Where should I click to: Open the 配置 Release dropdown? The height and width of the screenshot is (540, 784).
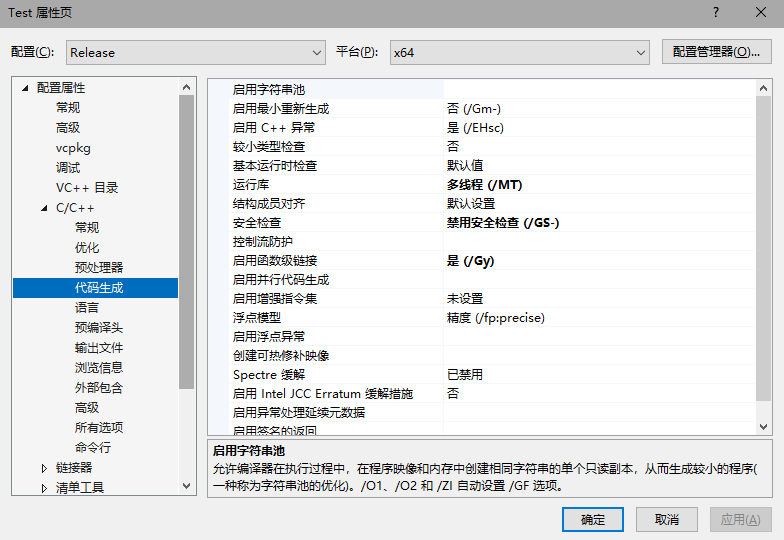(x=196, y=52)
